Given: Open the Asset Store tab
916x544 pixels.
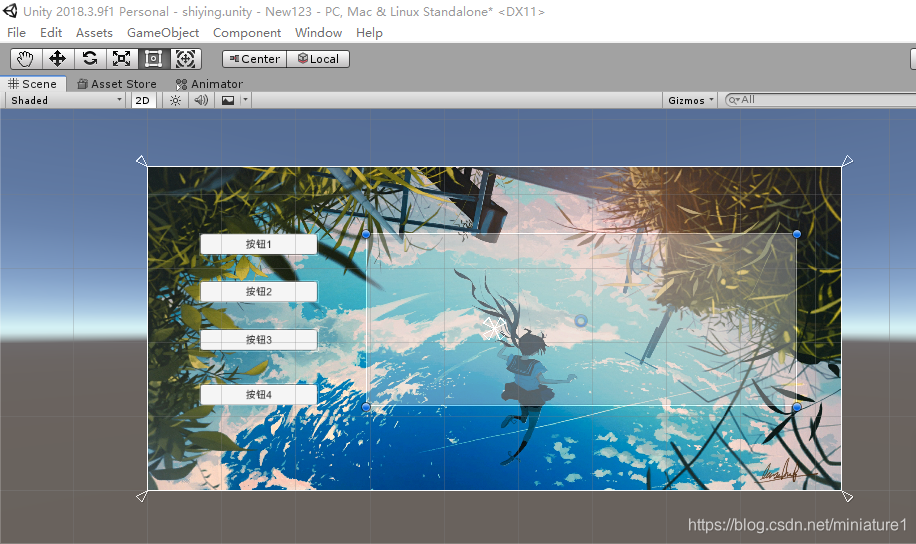Looking at the screenshot, I should tap(117, 84).
